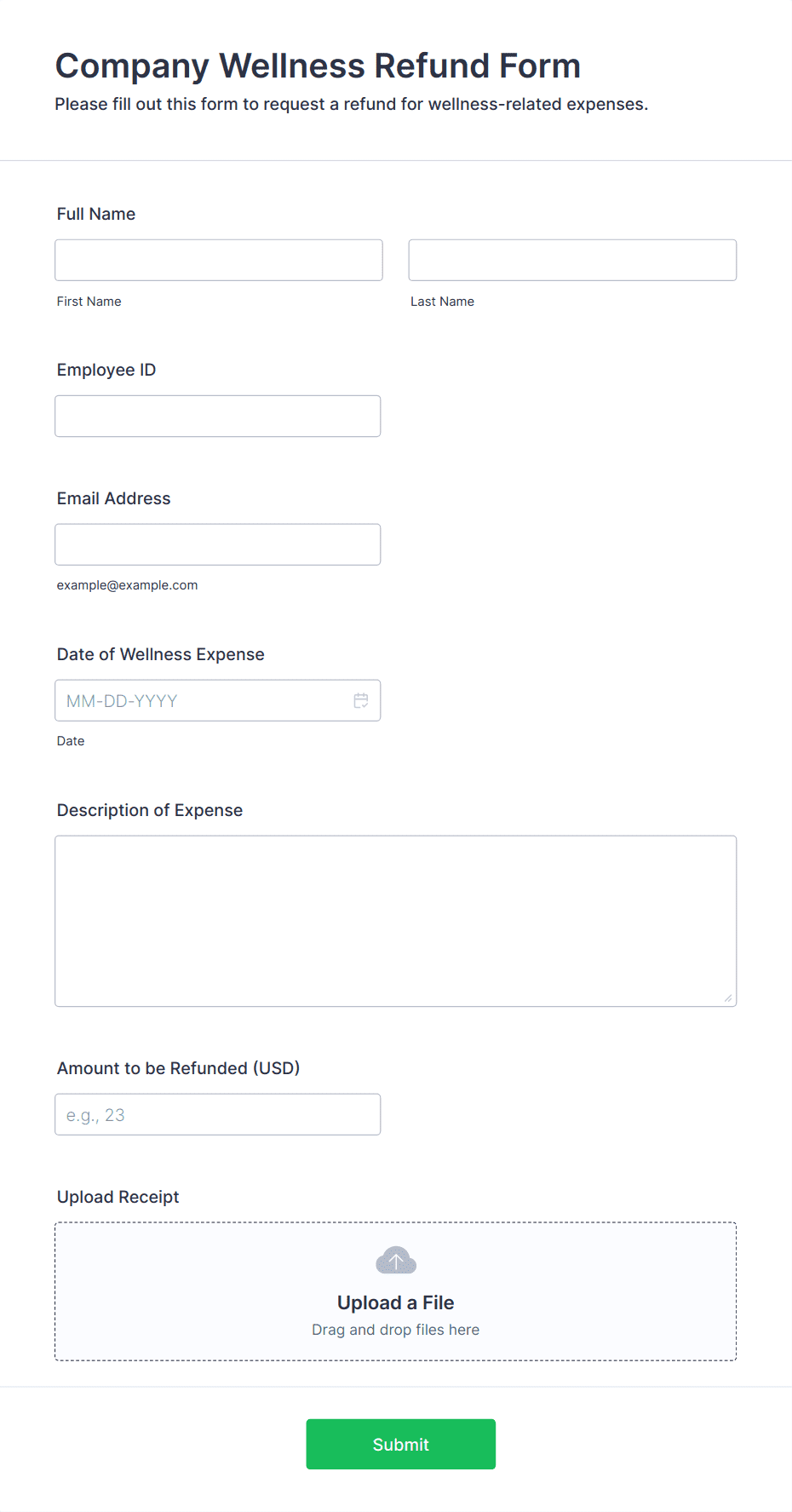The image size is (792, 1512).
Task: Click the First Name input field
Action: [x=219, y=260]
